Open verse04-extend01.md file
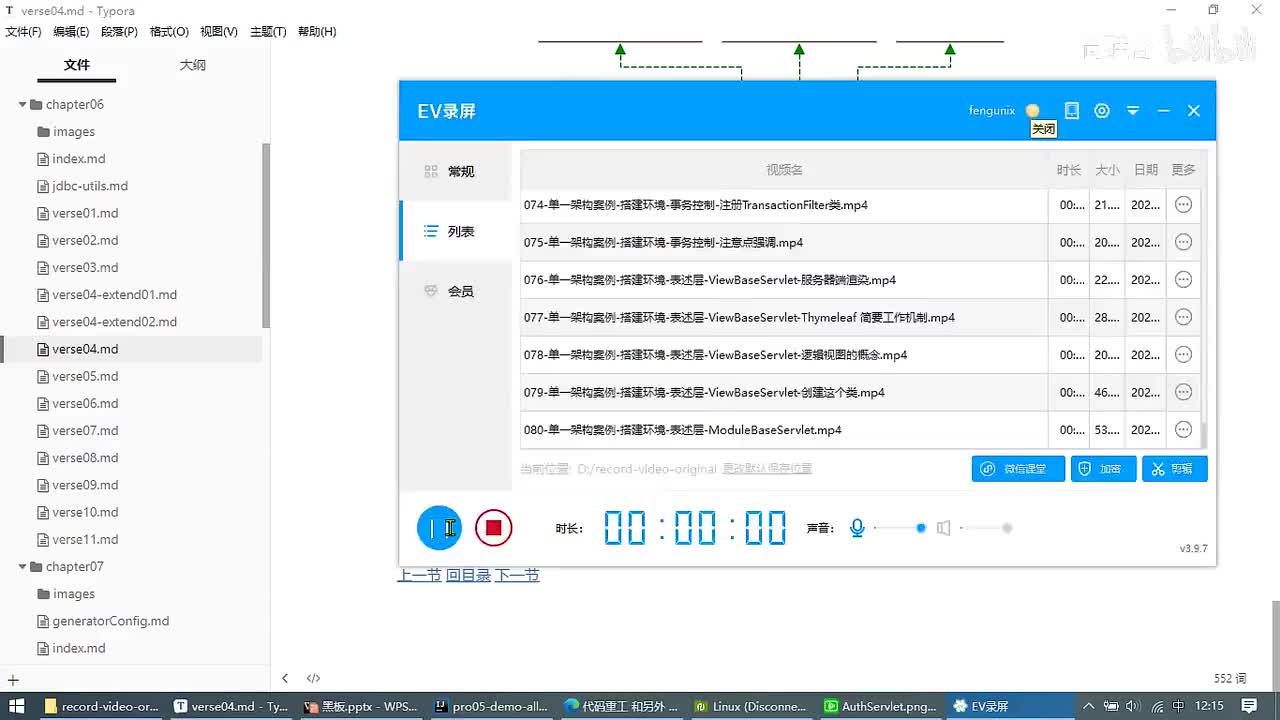 114,295
